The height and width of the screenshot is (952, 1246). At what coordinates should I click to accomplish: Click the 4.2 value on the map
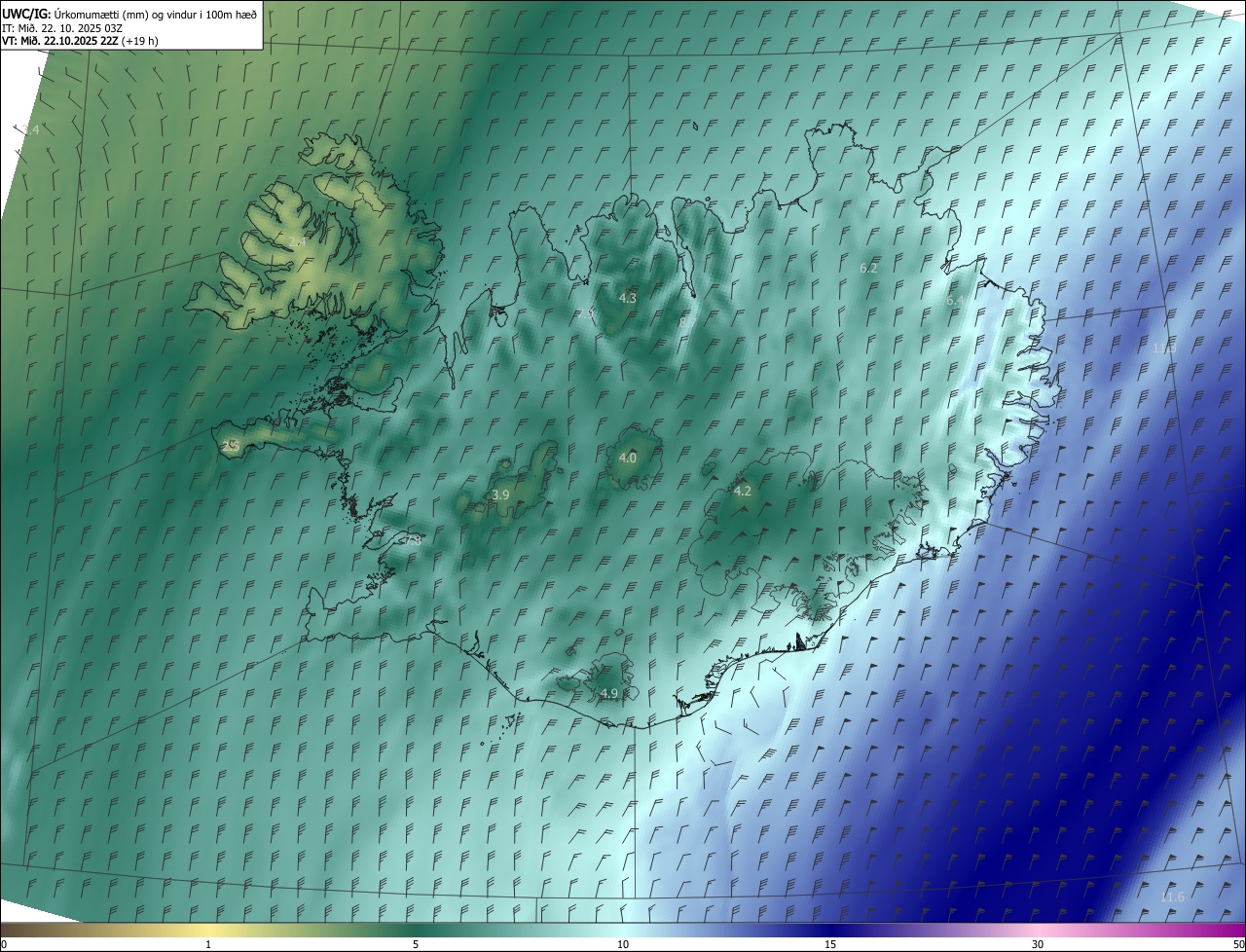point(742,492)
